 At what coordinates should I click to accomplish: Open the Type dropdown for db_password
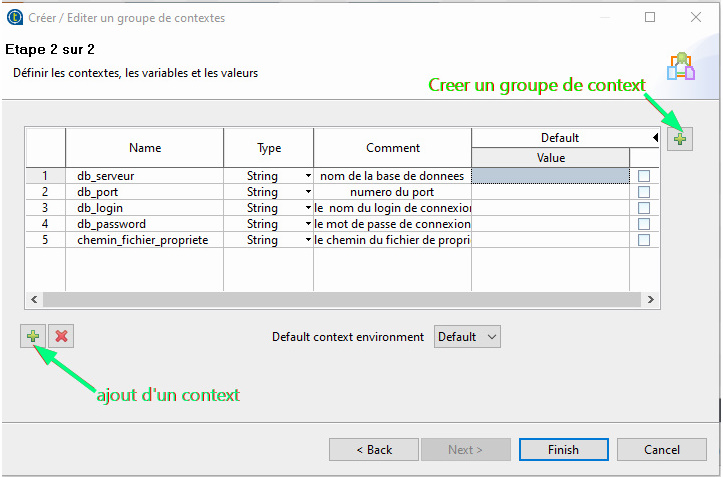click(x=308, y=224)
